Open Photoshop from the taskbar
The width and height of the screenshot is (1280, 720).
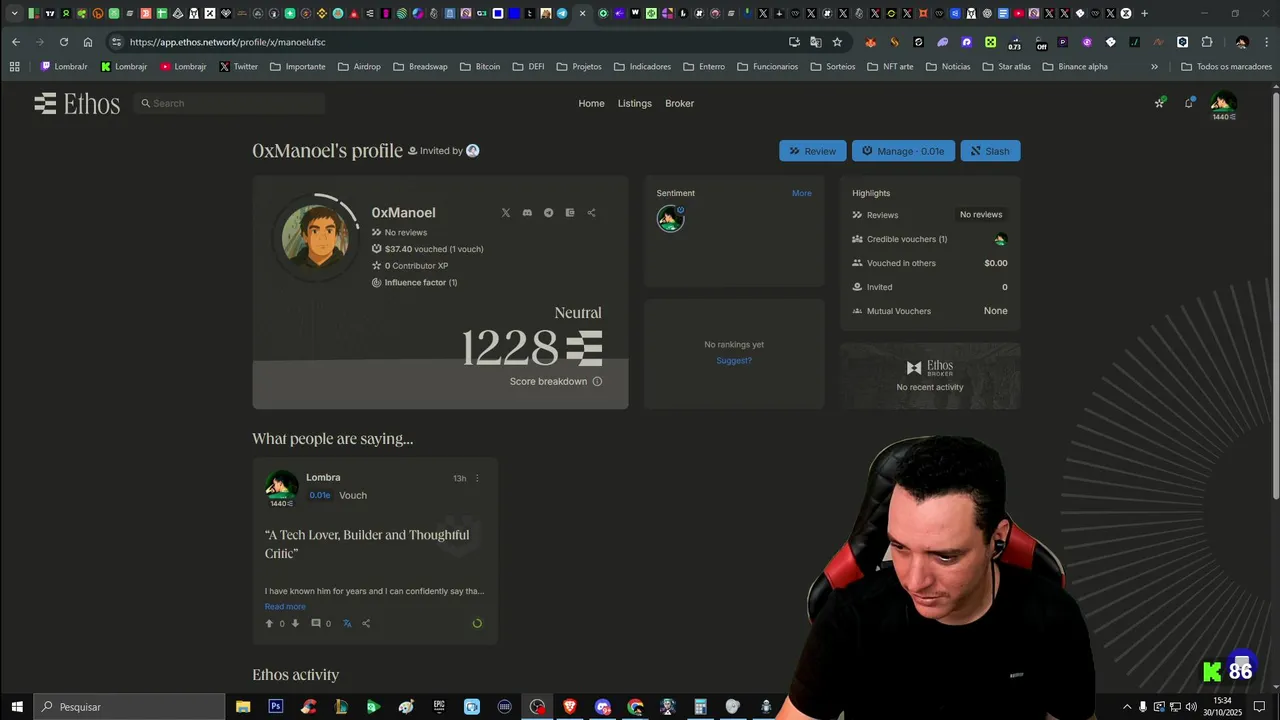pyautogui.click(x=275, y=706)
